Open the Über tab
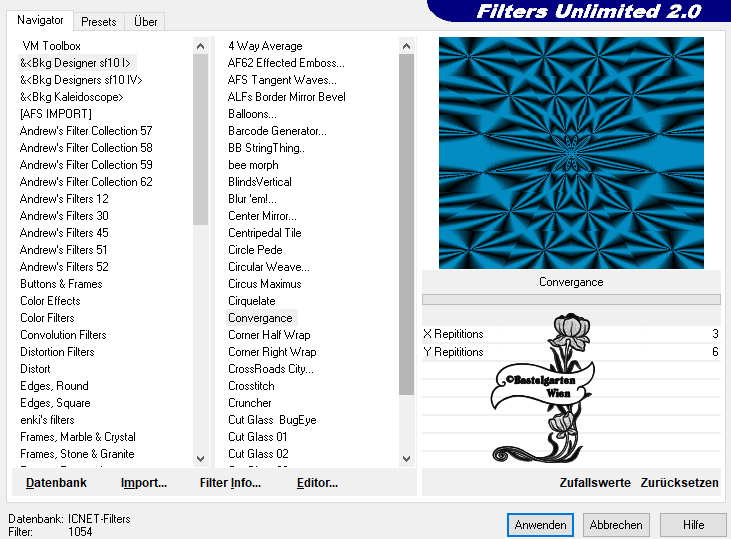Image resolution: width=731 pixels, height=539 pixels. (145, 21)
